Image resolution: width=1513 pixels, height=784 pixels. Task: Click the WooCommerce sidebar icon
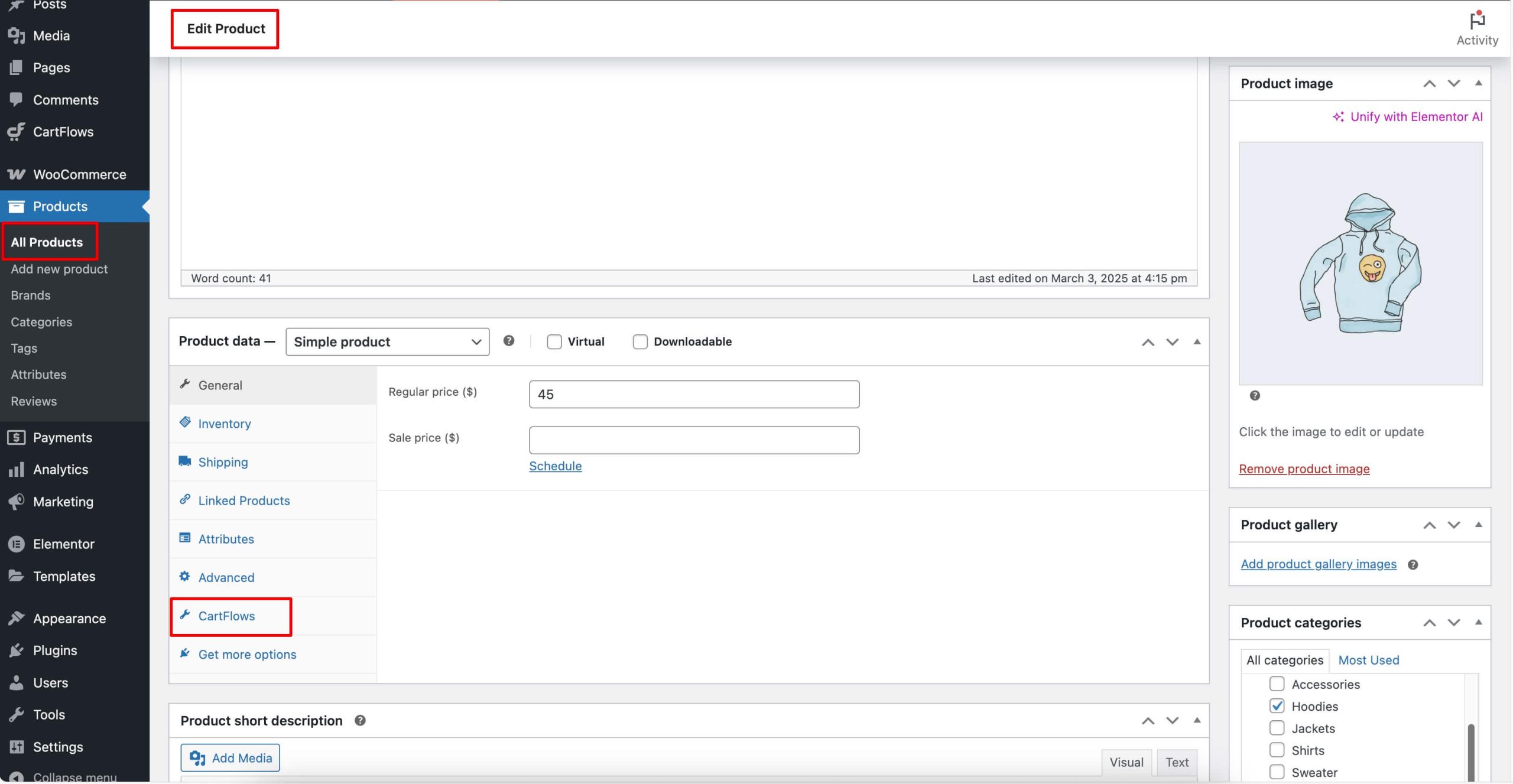coord(16,174)
